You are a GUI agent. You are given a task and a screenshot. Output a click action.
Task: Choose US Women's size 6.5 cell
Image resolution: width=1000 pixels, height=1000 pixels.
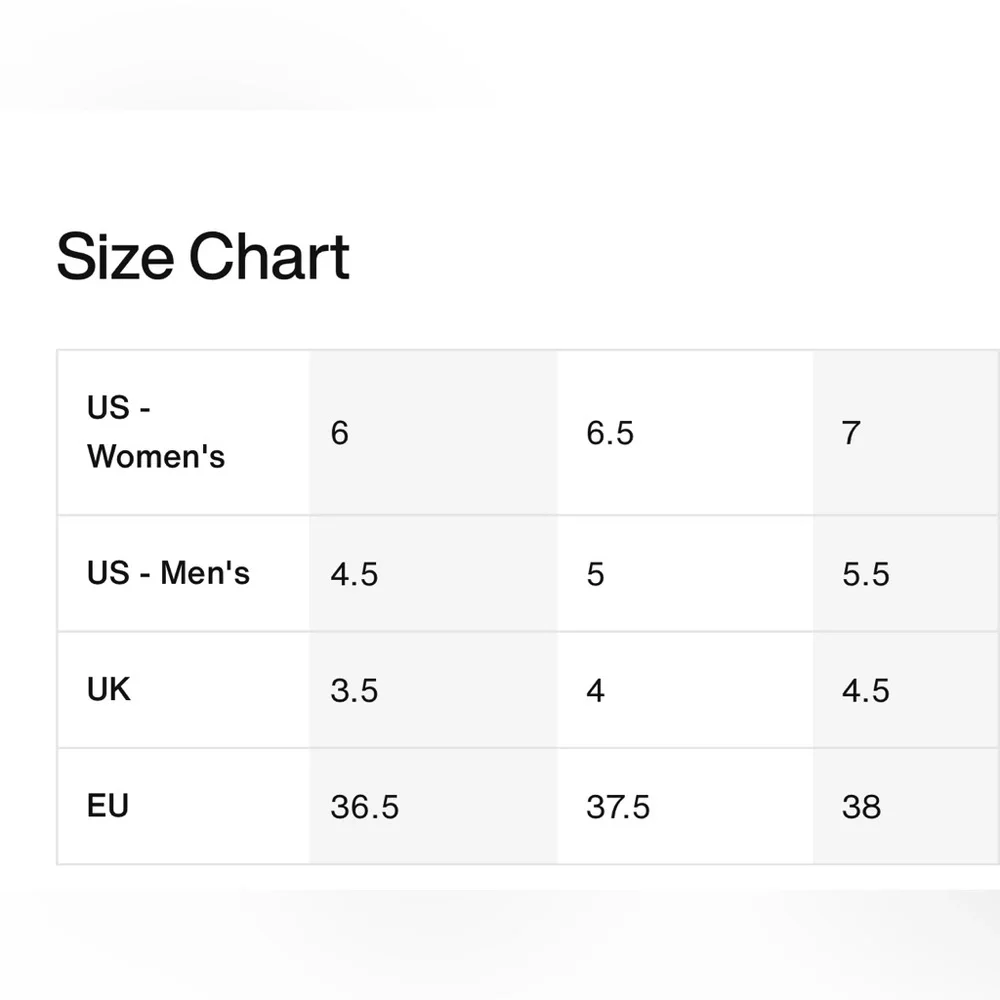coord(610,433)
